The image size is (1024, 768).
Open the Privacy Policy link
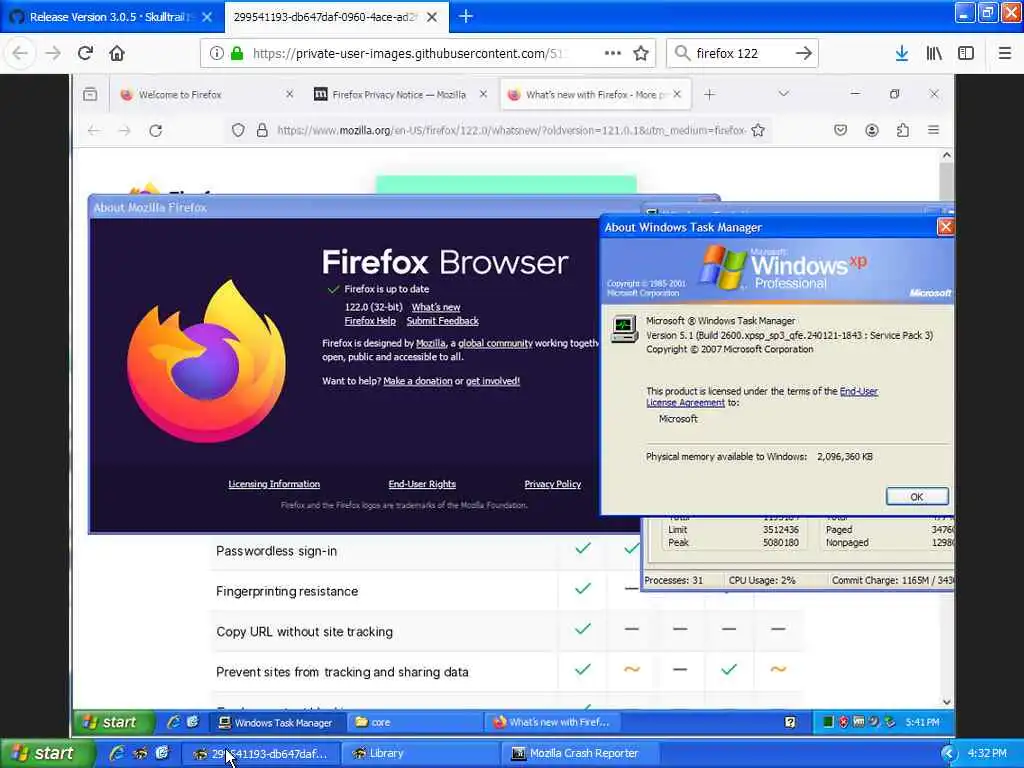(x=552, y=484)
